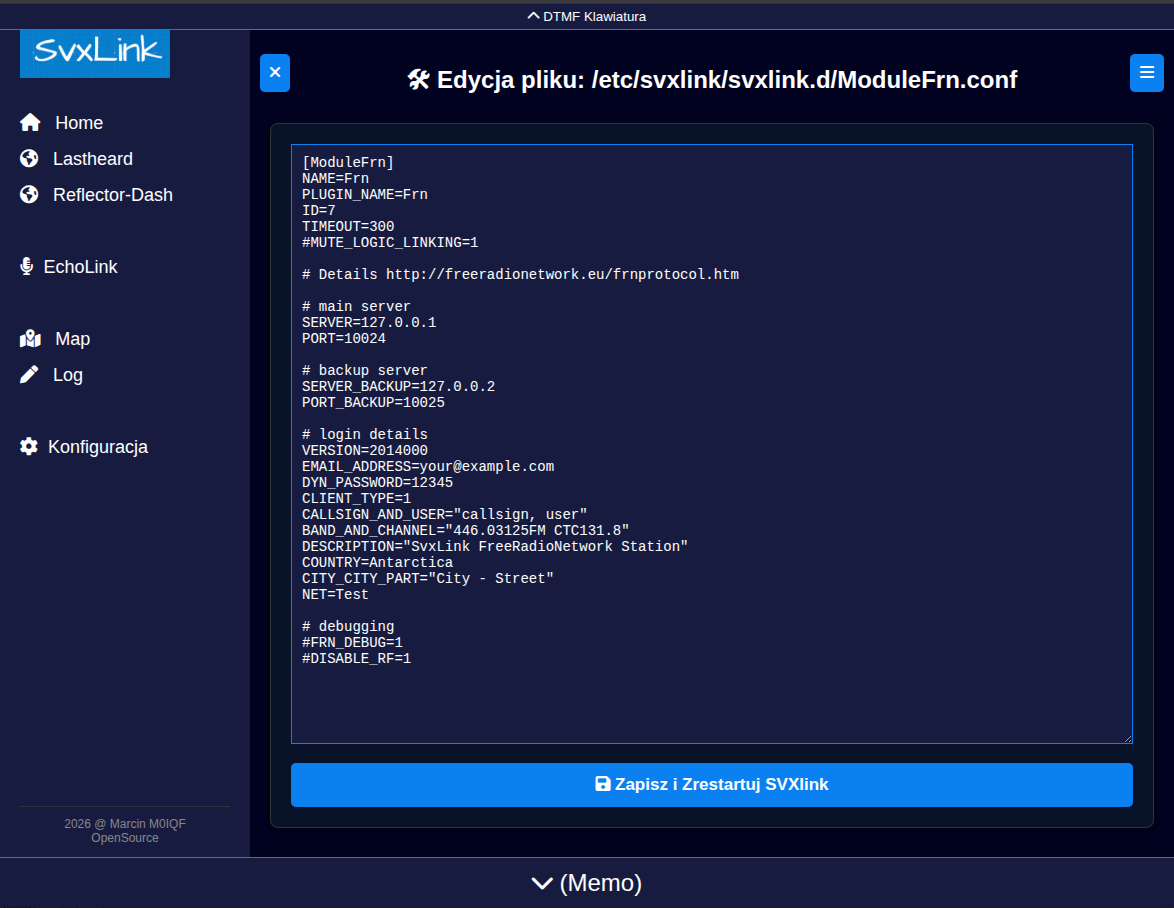Screen dimensions: 1174x908
Task: Click the Map marker icon
Action: click(x=30, y=339)
